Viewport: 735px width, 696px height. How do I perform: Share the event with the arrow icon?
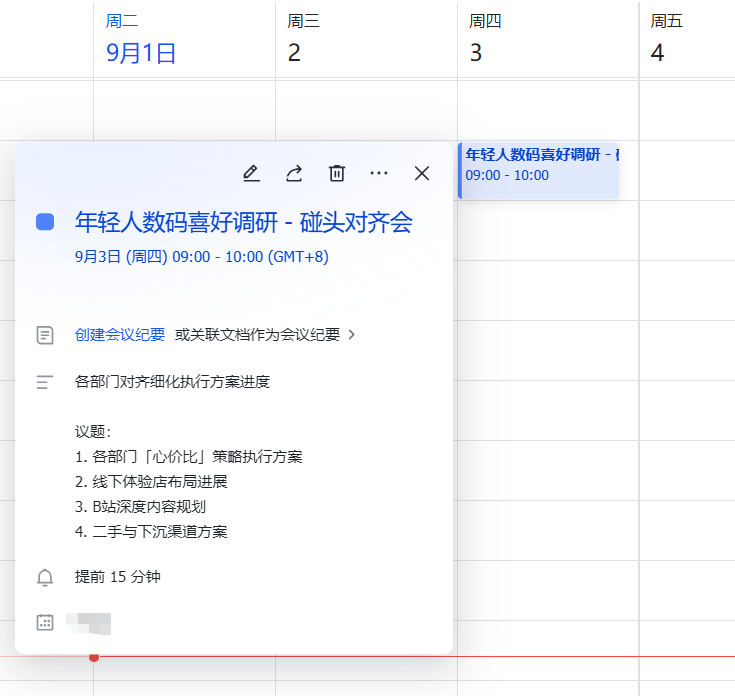[x=294, y=173]
